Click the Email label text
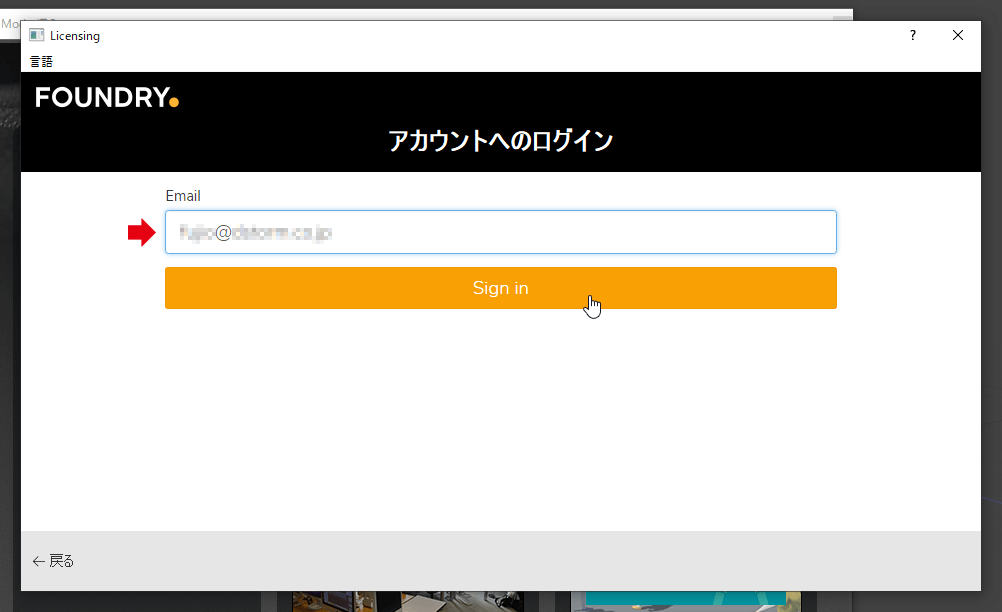The image size is (1002, 612). click(183, 195)
